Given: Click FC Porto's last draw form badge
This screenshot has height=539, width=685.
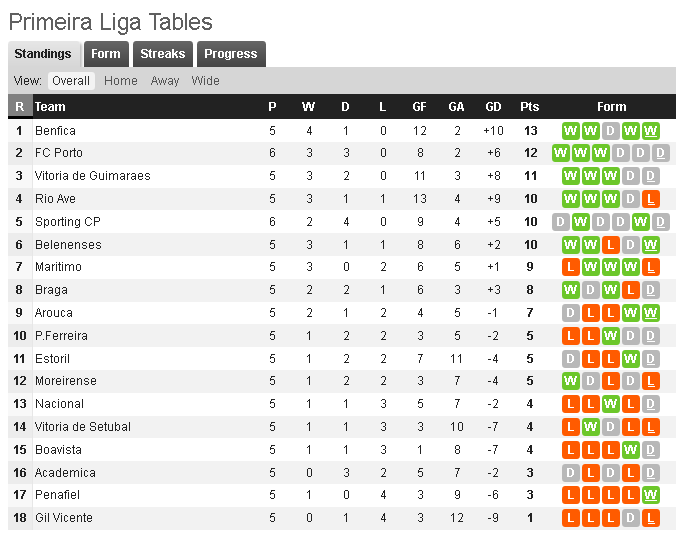Looking at the screenshot, I should 661,153.
